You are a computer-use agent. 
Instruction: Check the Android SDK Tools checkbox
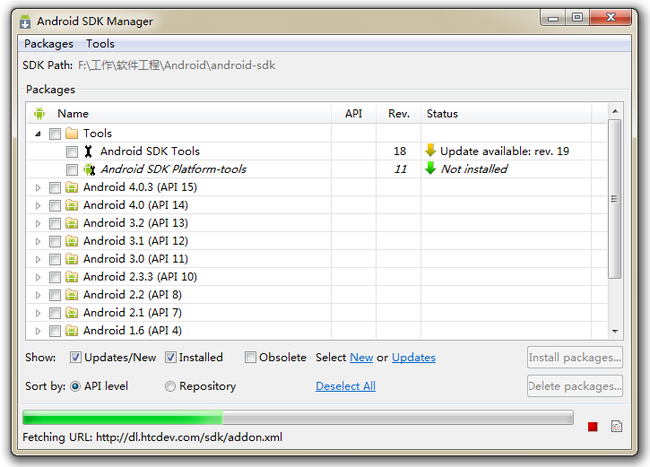pyautogui.click(x=72, y=152)
